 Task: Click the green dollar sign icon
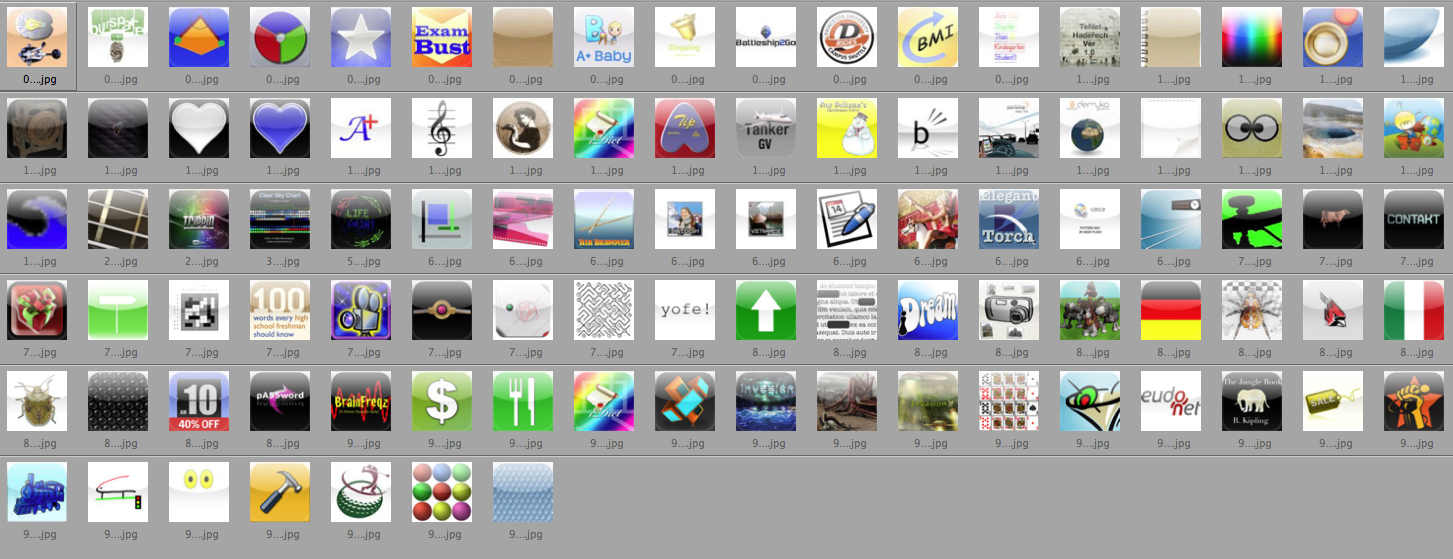click(x=442, y=401)
